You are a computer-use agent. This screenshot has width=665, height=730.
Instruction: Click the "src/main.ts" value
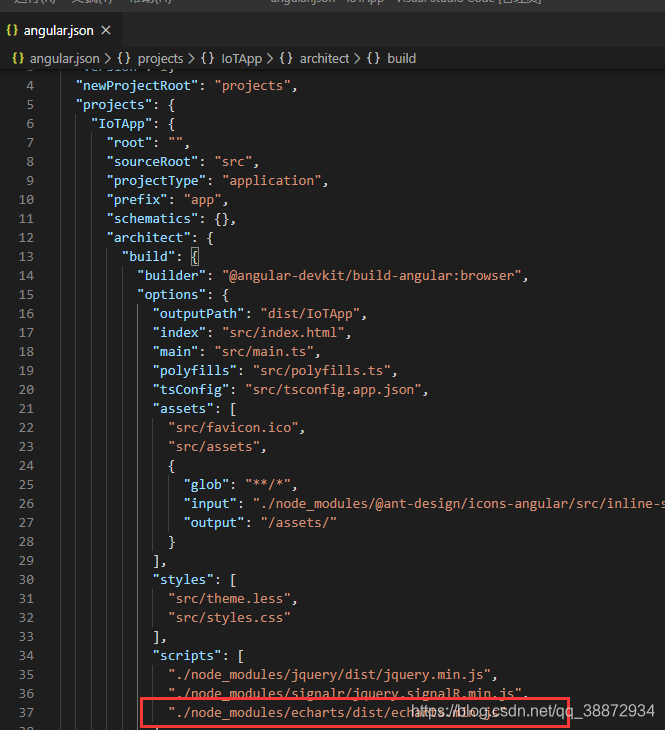[264, 351]
